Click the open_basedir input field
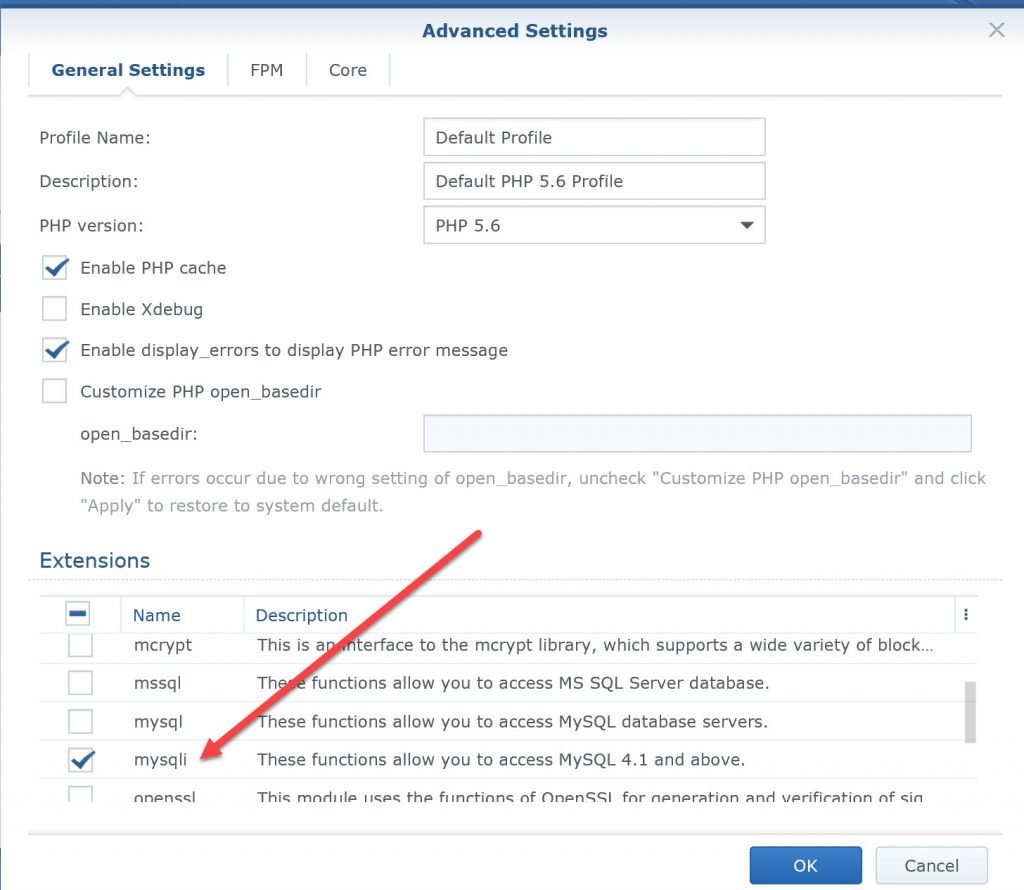This screenshot has width=1024, height=890. point(697,433)
